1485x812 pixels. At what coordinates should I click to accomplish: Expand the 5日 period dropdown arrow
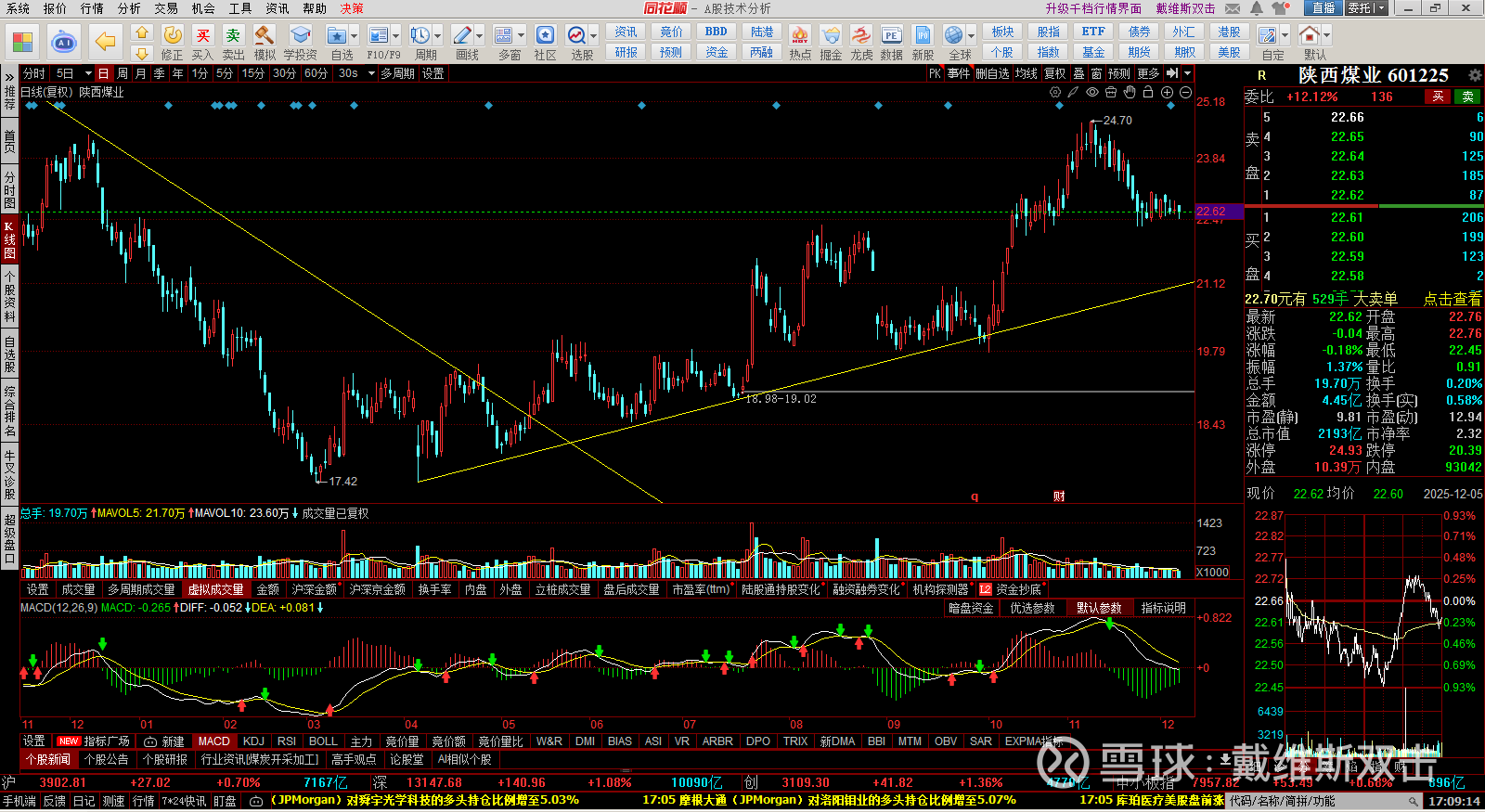tap(88, 73)
